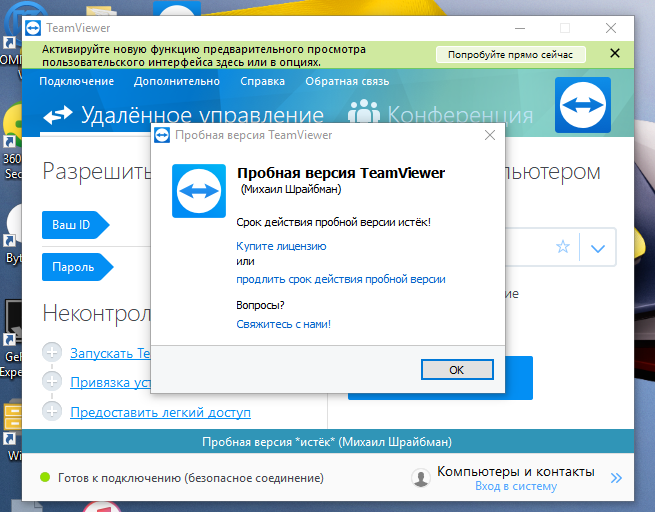Click plus icon next to "Запускать Te..."
This screenshot has height=512, width=655.
pos(52,352)
